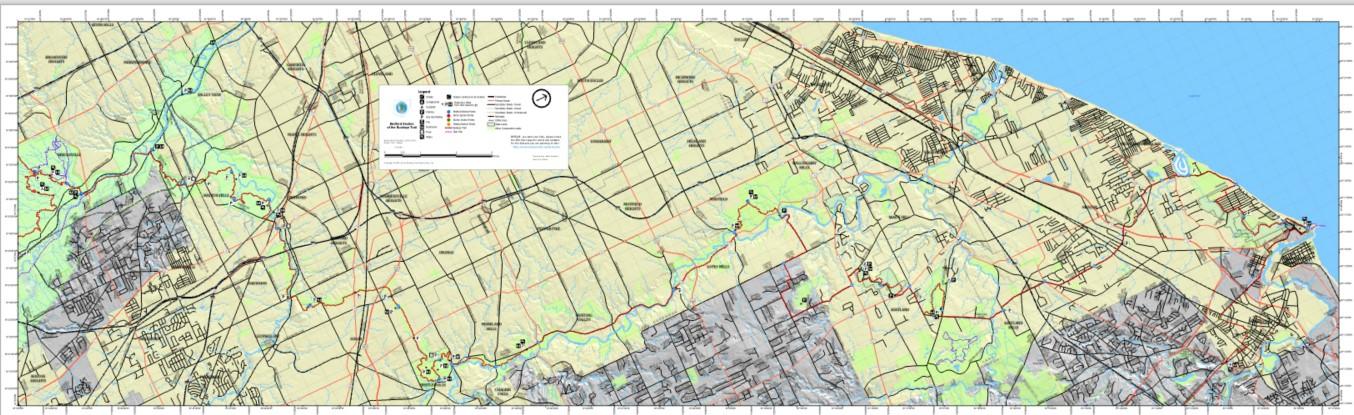This screenshot has height=415, width=1354.
Task: Click the globe logo in the legend box
Action: click(401, 107)
